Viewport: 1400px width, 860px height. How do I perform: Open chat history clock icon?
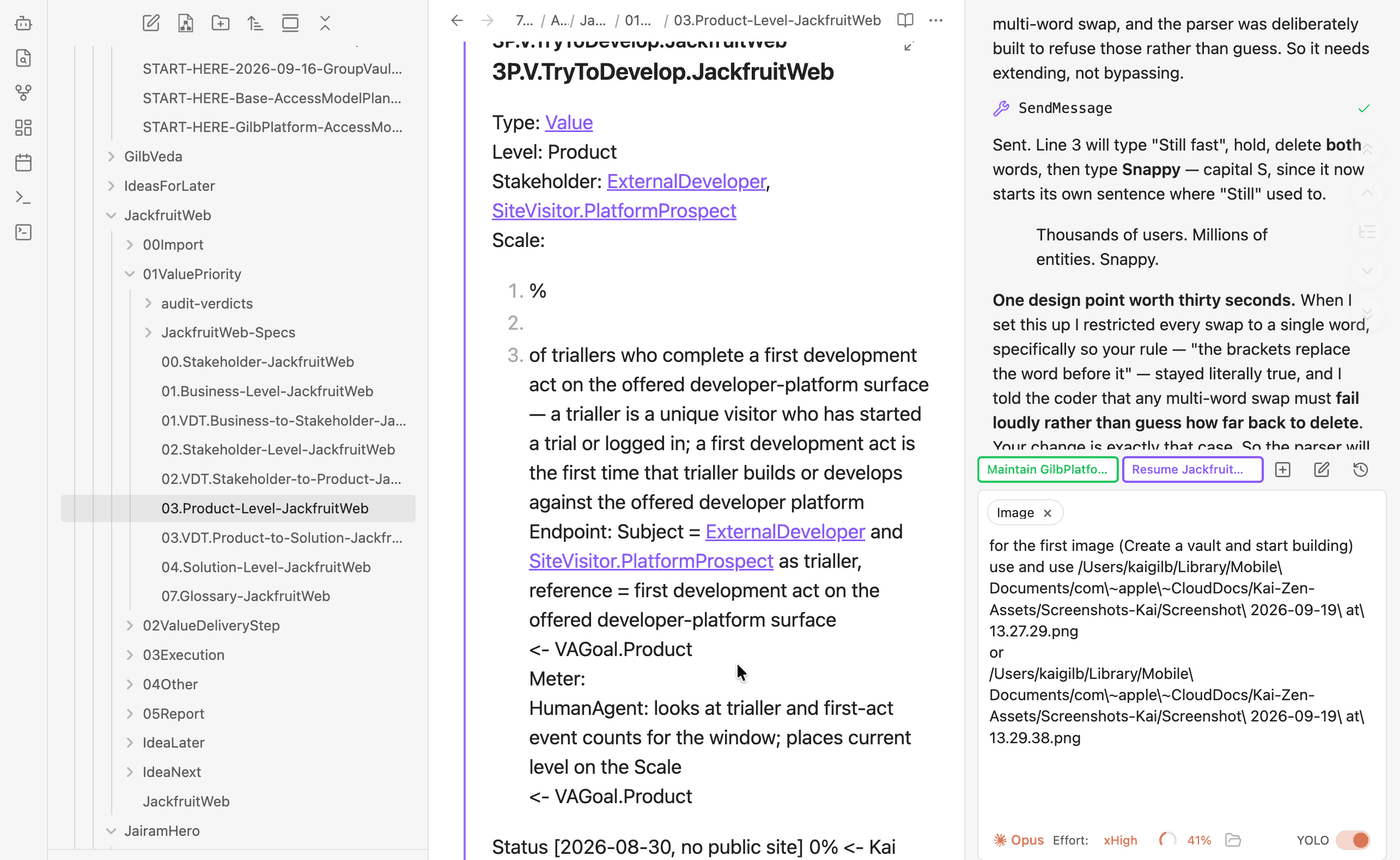1360,470
